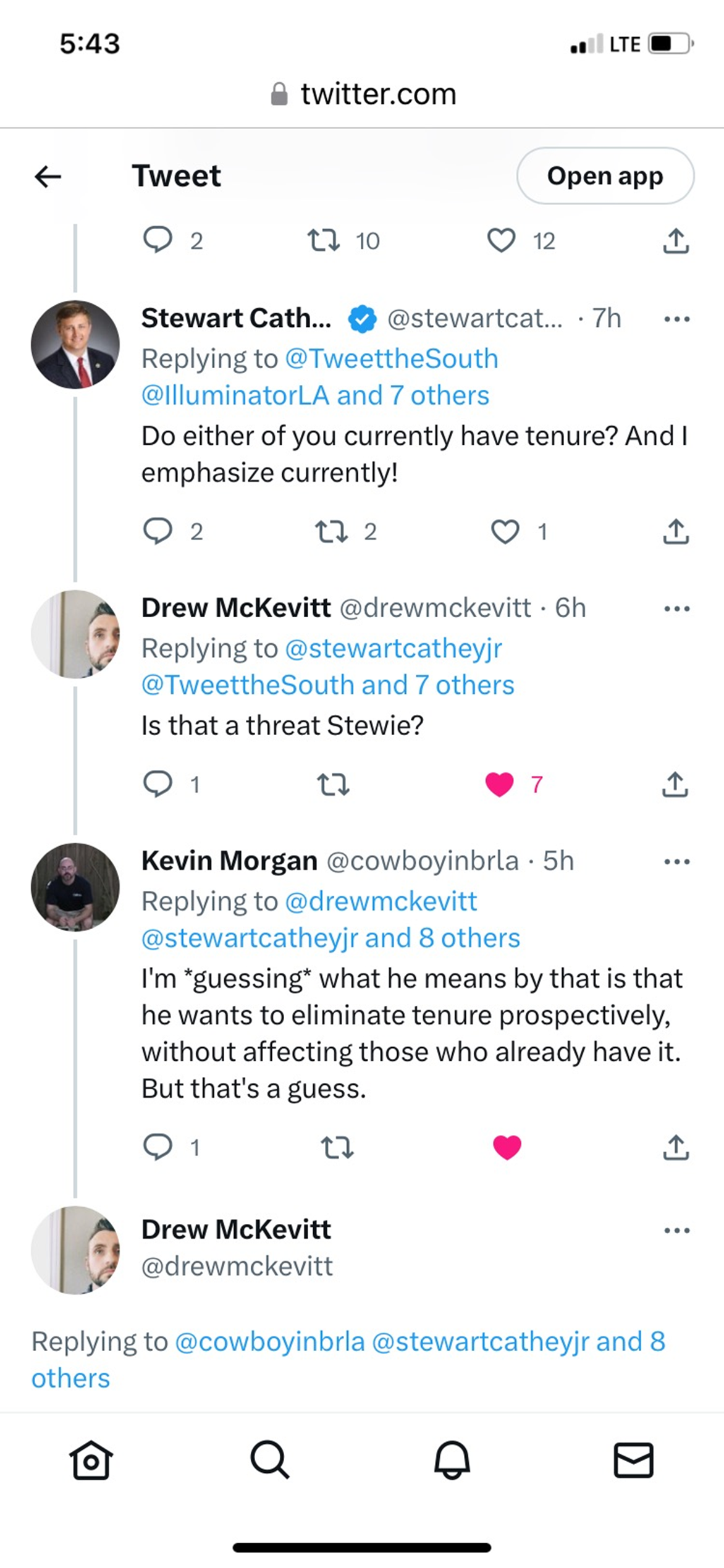Unlike Kevin Morgan's tweet about tenure

click(x=507, y=1147)
